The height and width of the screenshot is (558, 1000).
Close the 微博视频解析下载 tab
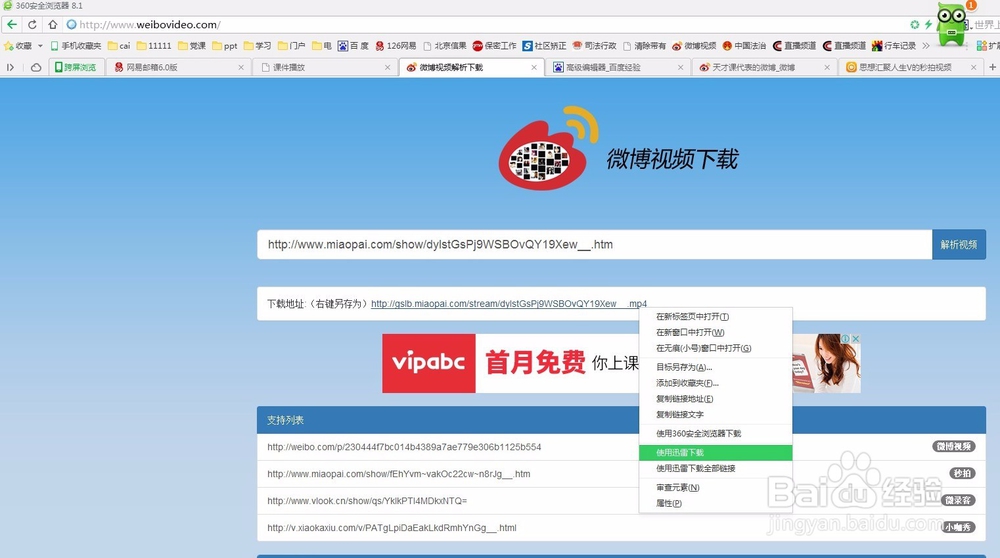tap(534, 67)
